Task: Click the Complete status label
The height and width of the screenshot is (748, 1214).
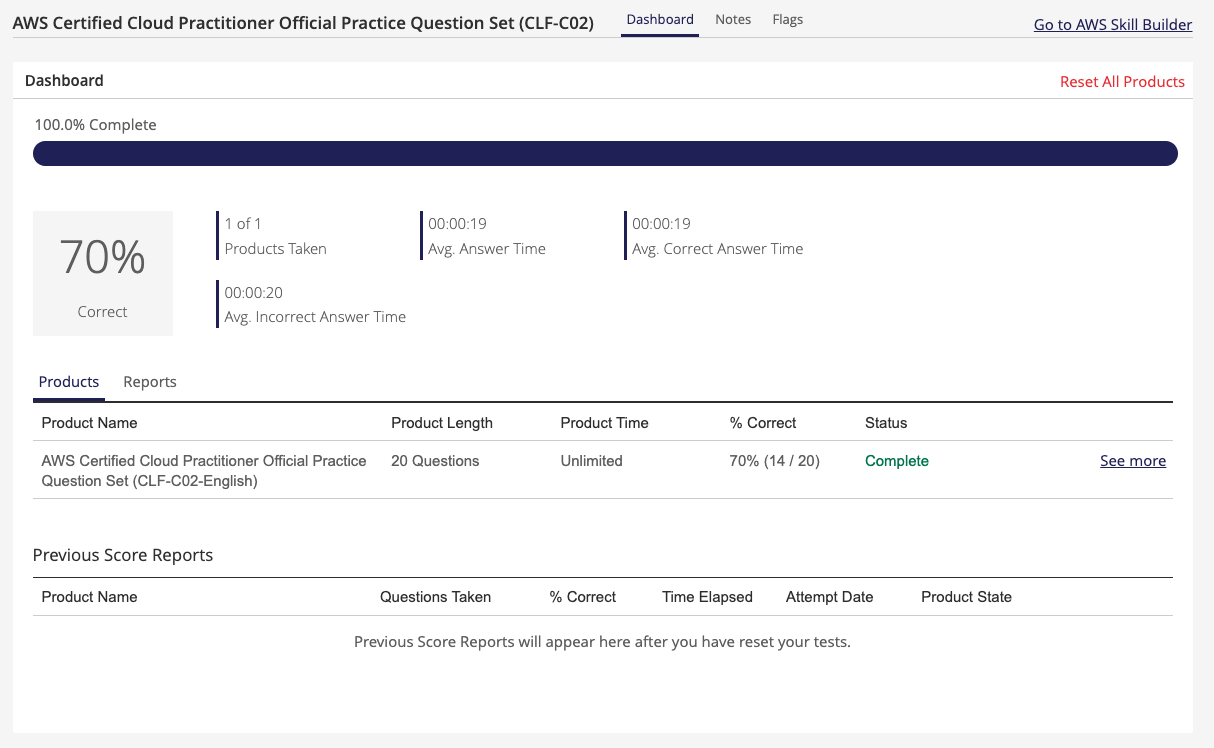Action: click(x=896, y=461)
